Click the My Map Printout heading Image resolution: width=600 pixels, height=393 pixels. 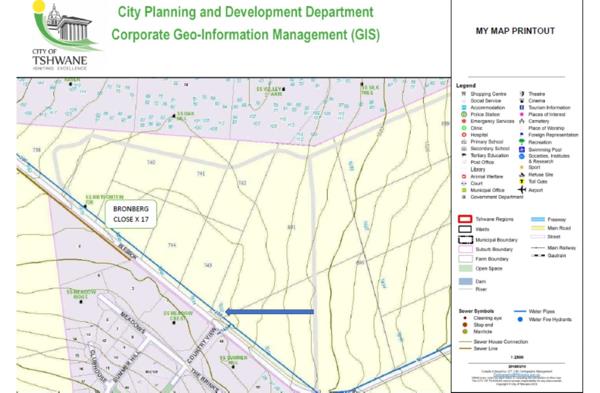[515, 31]
